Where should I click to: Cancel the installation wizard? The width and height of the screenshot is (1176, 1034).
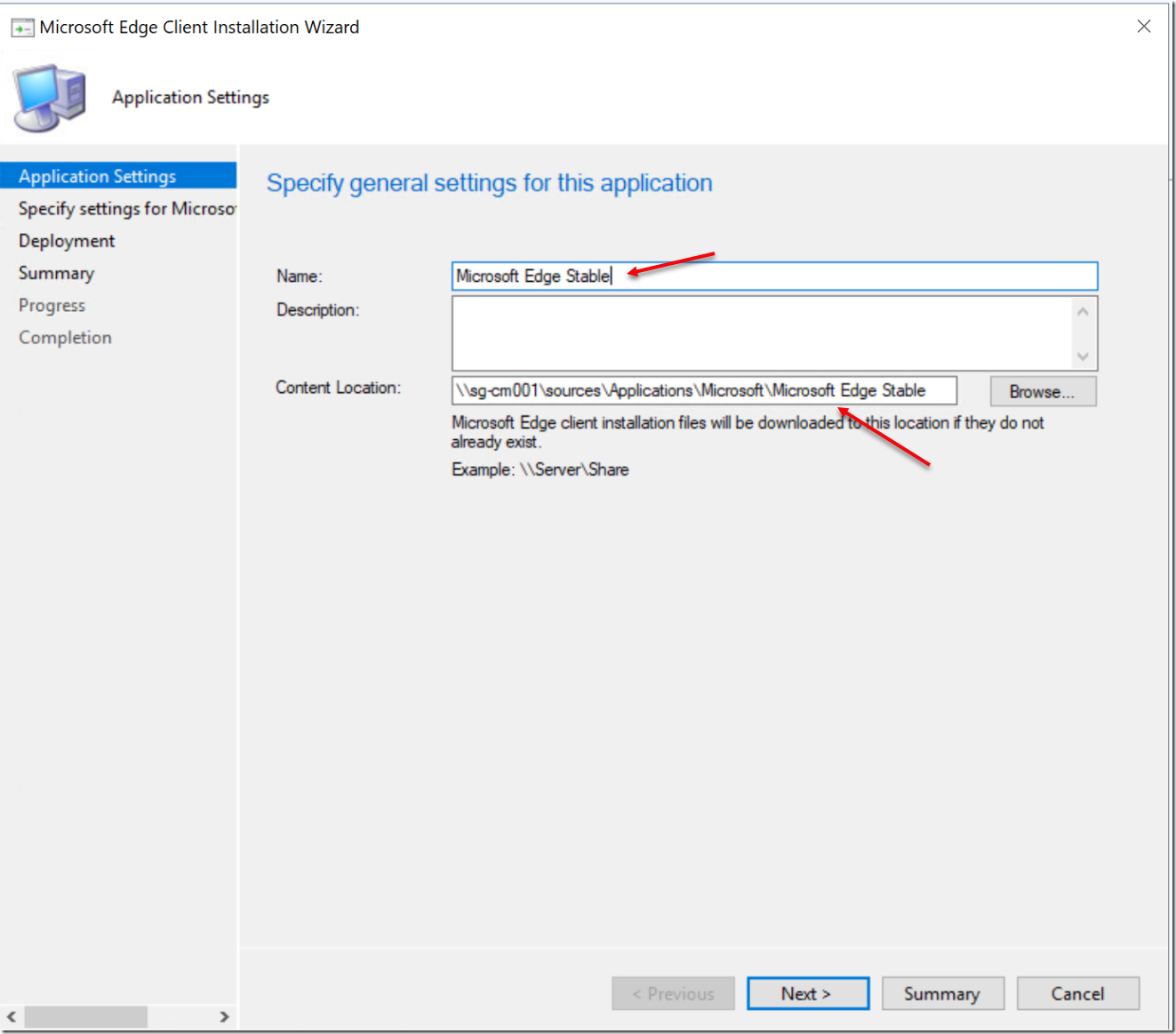pyautogui.click(x=1077, y=993)
